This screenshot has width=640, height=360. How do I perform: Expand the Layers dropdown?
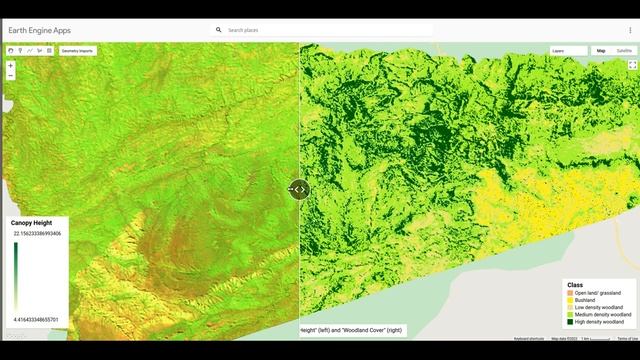coord(569,51)
